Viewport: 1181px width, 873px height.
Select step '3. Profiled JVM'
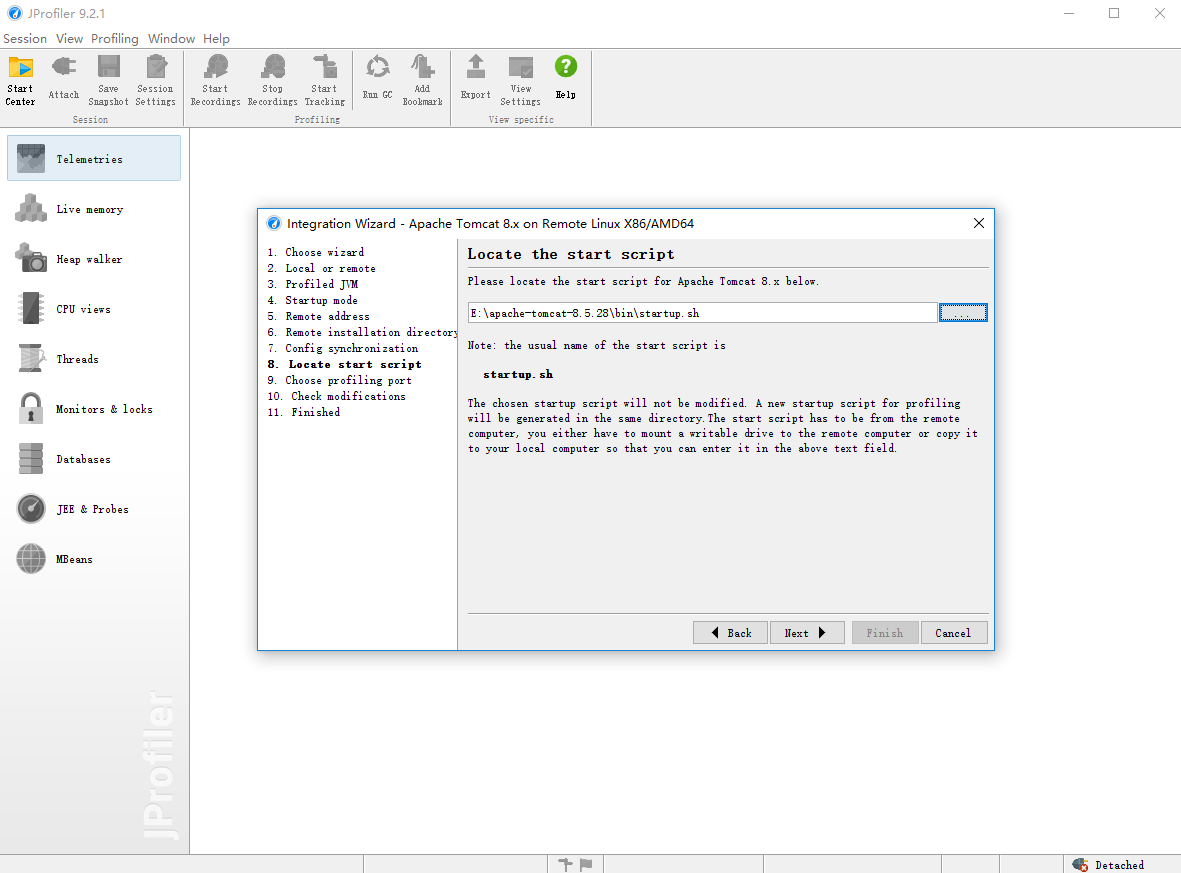[x=313, y=284]
